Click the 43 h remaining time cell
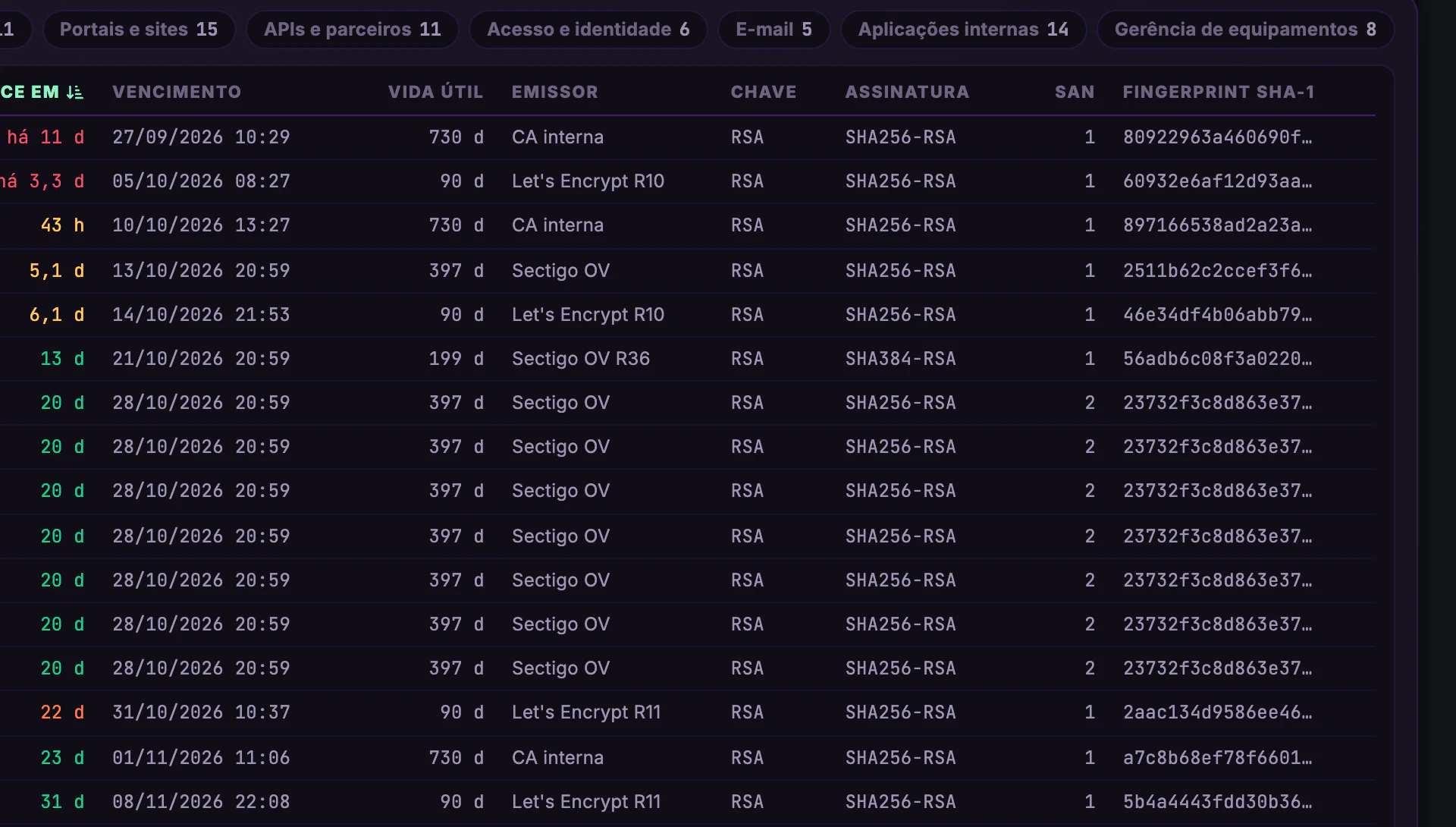This screenshot has height=827, width=1456. (x=62, y=225)
